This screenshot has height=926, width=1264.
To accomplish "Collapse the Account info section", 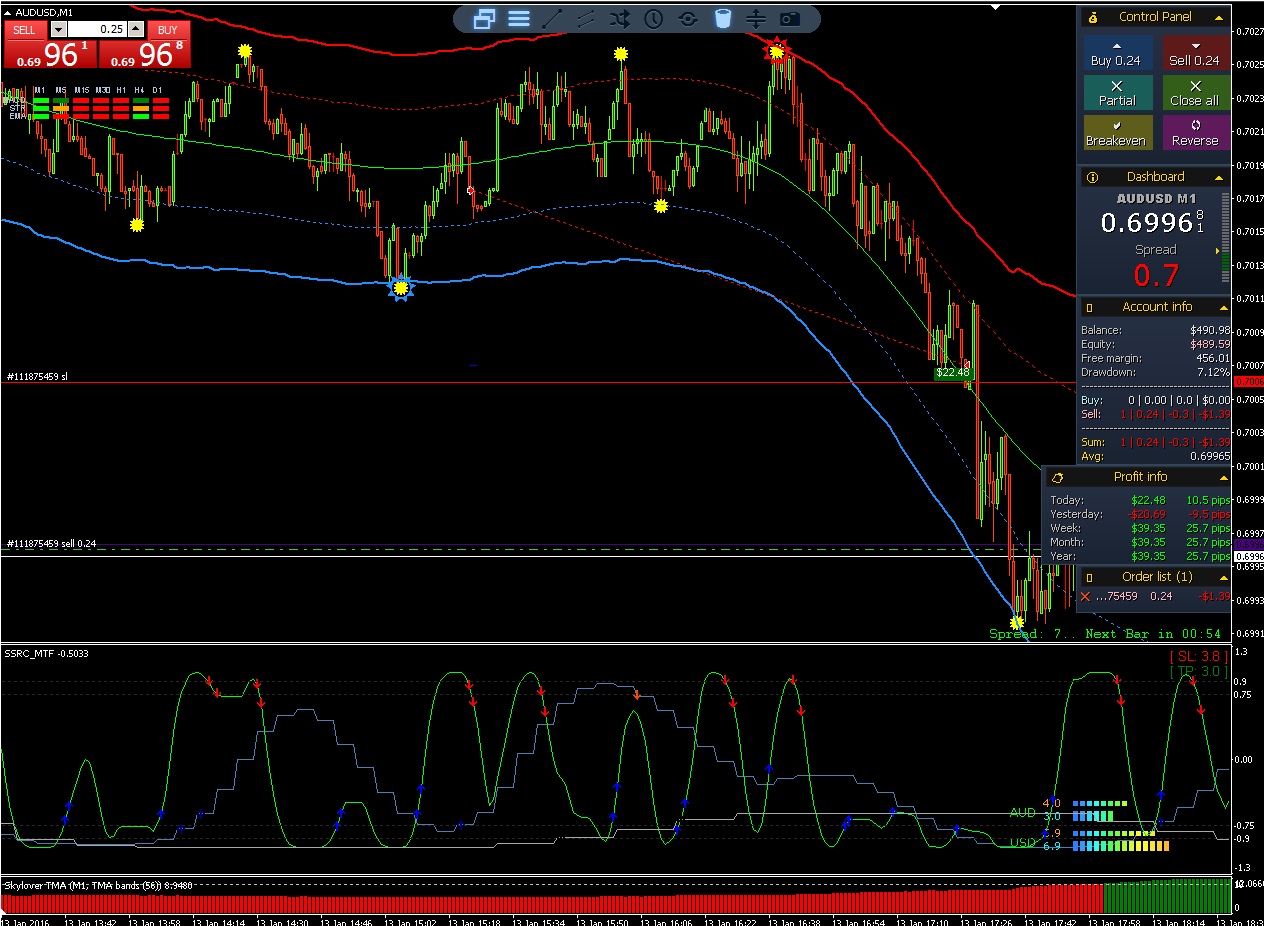I will point(1223,307).
